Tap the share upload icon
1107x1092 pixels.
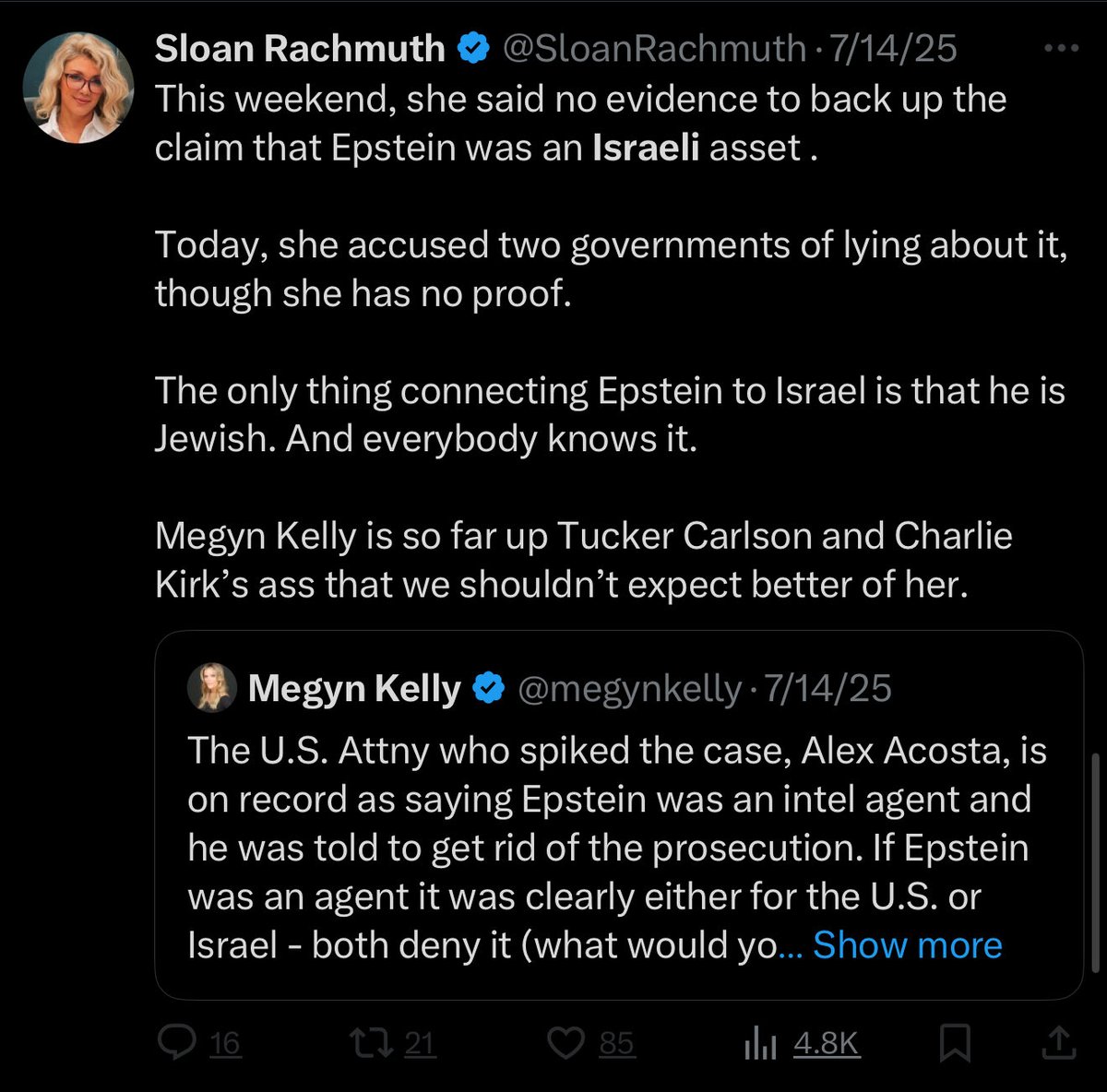tap(1059, 1042)
